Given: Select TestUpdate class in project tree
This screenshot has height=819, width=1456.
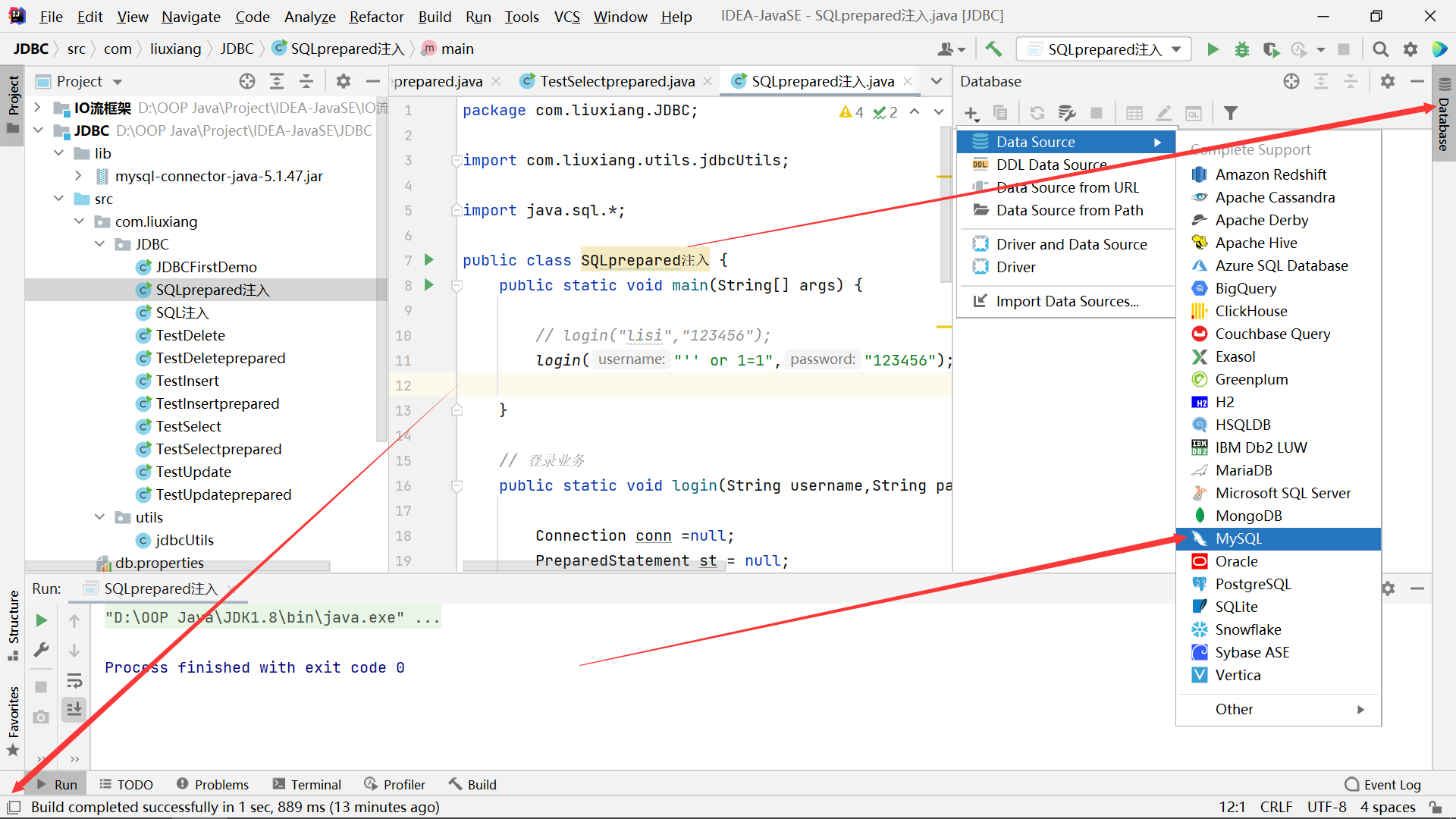Looking at the screenshot, I should click(193, 472).
